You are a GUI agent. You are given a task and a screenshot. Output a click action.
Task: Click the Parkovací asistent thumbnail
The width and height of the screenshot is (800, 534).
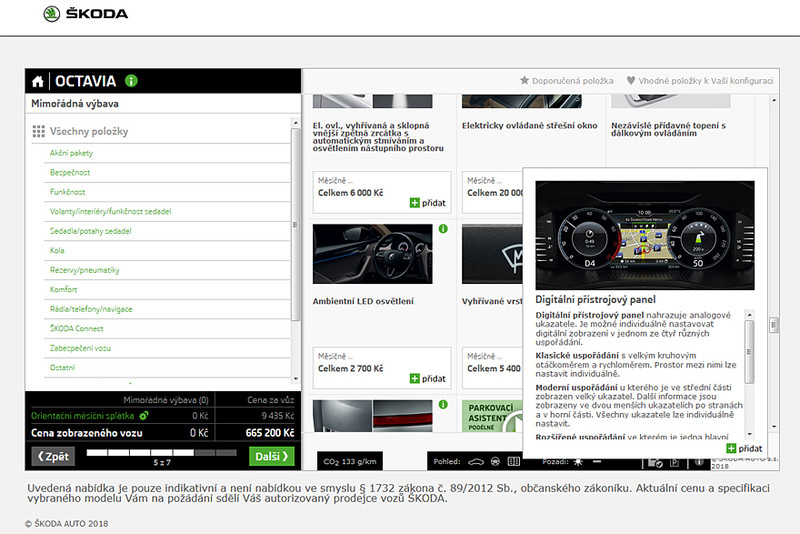pyautogui.click(x=492, y=416)
